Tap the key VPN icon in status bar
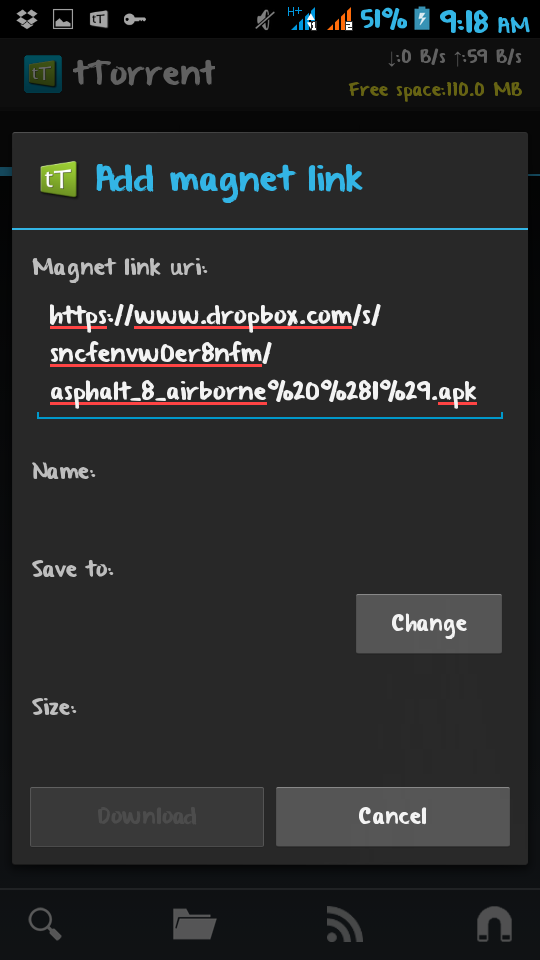Viewport: 540px width, 960px height. pyautogui.click(x=134, y=20)
